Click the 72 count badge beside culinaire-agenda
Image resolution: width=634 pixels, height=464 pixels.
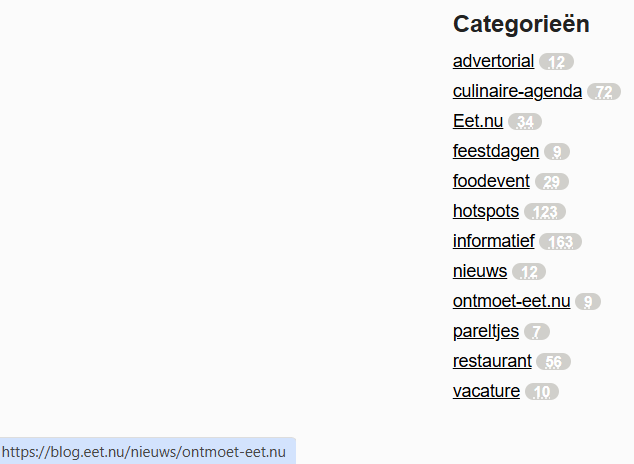point(603,92)
